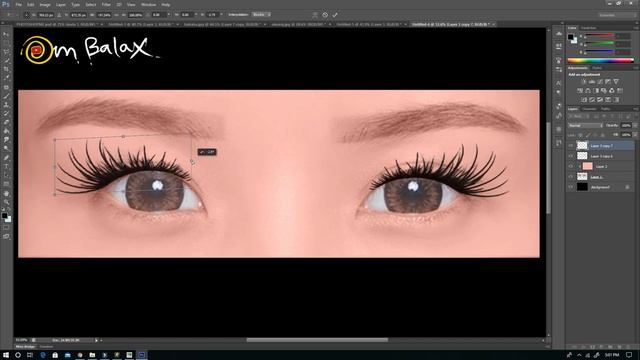
Task: Open the Normal blend mode dropdown
Action: pos(585,126)
